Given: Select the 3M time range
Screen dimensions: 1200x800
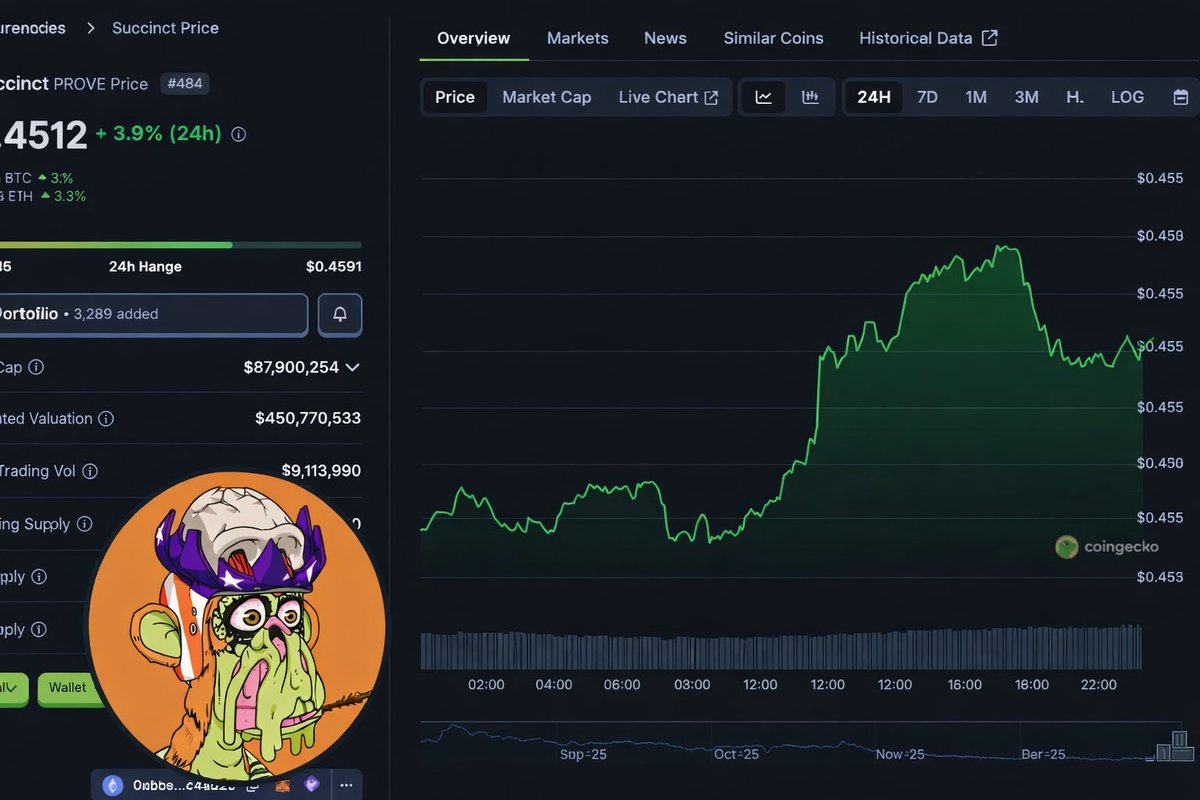Looking at the screenshot, I should tap(1027, 97).
